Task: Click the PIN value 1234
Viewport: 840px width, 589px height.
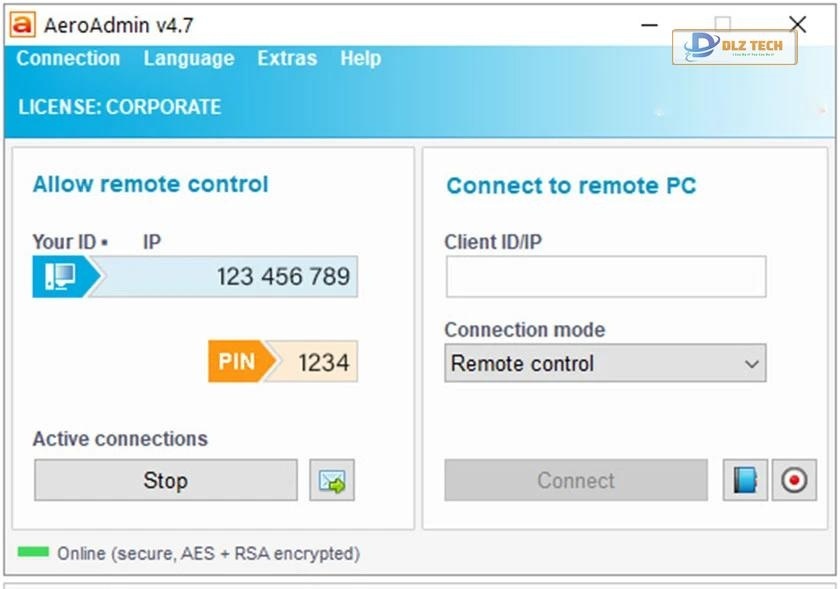Action: pyautogui.click(x=323, y=362)
